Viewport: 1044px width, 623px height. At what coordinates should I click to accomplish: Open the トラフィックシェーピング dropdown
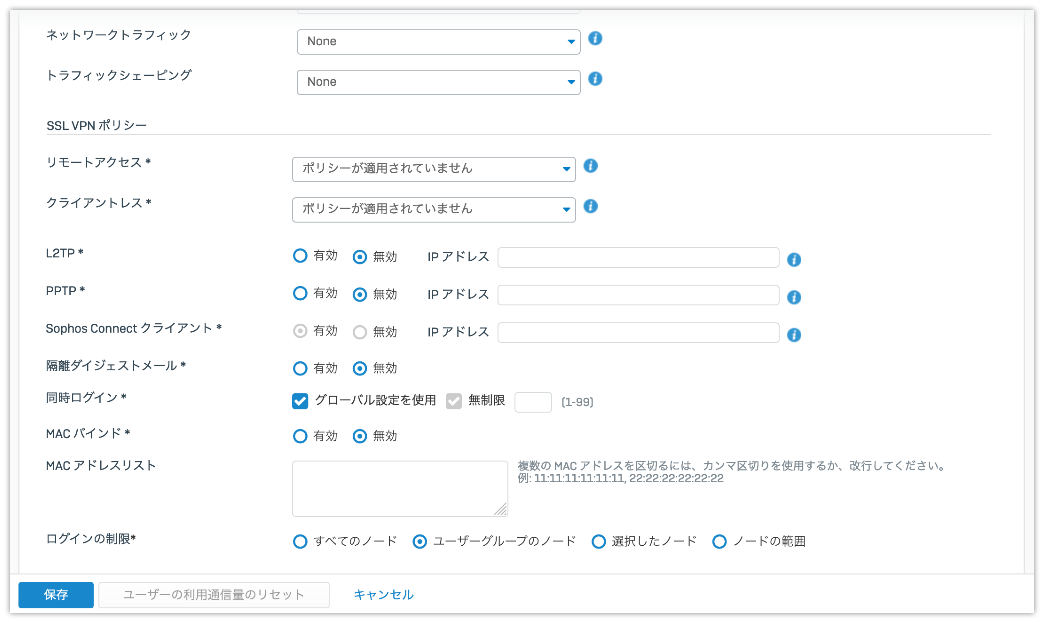tap(439, 83)
